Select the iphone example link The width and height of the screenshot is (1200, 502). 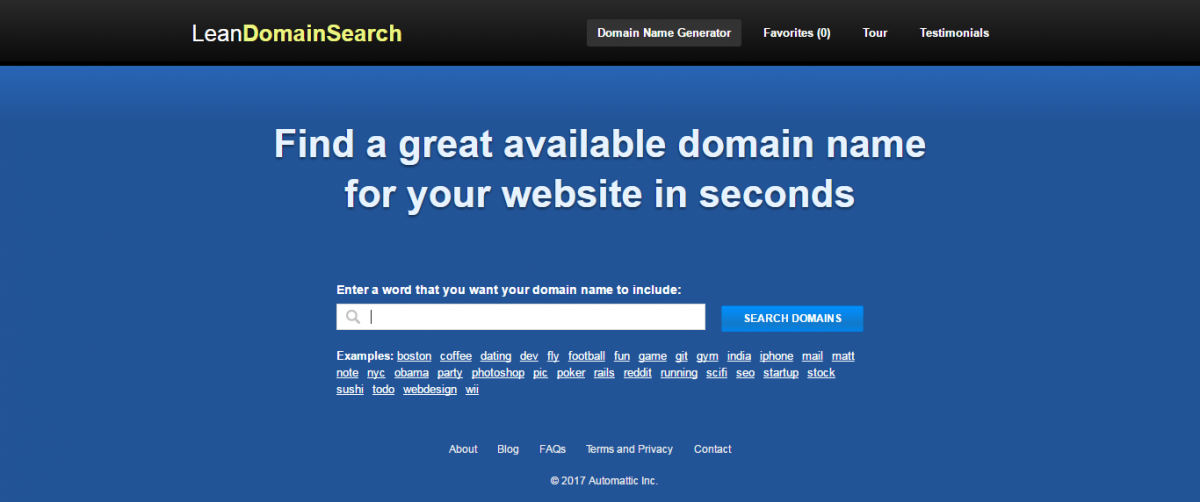tap(777, 356)
